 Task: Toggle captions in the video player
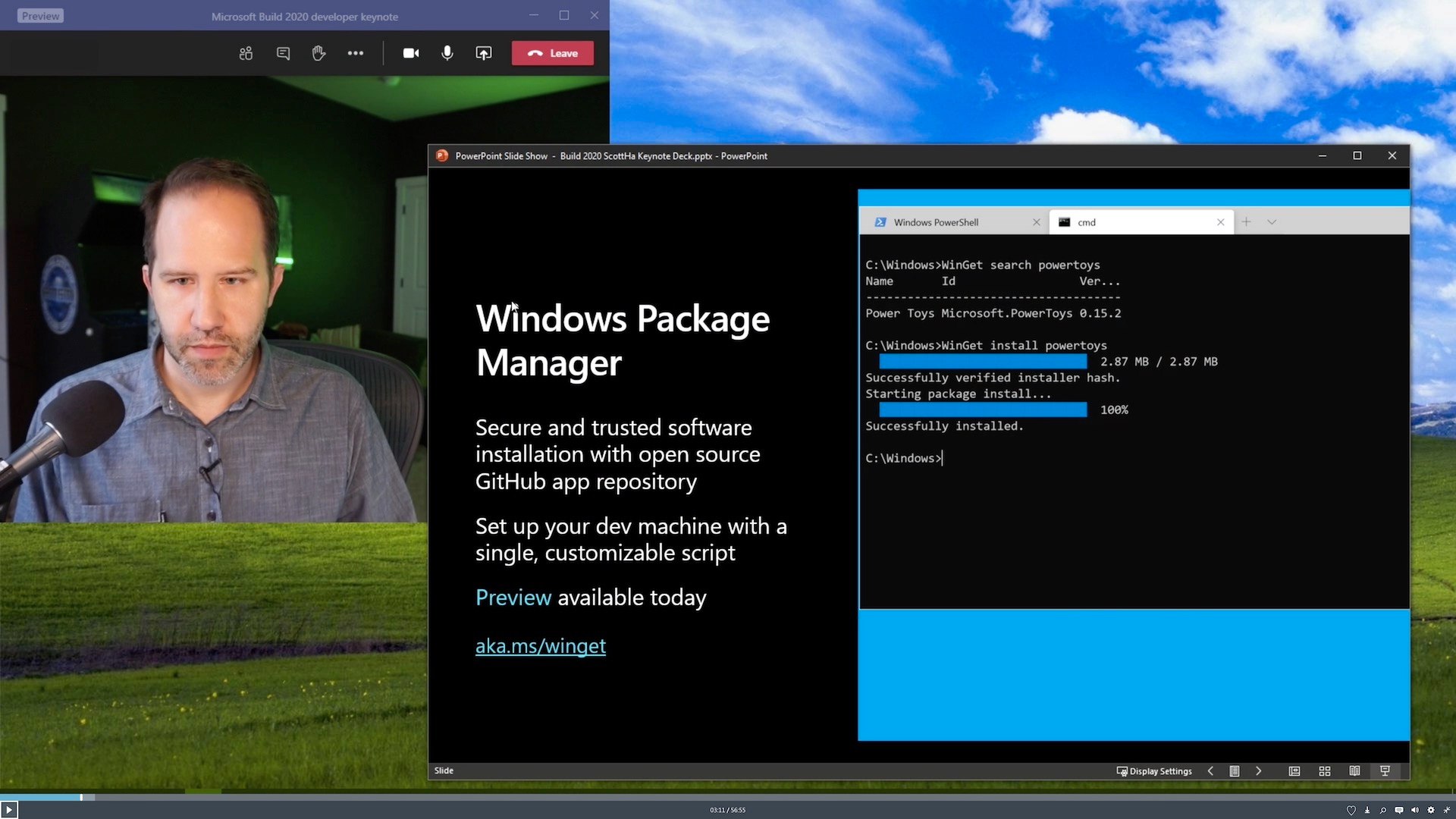pos(1399,810)
